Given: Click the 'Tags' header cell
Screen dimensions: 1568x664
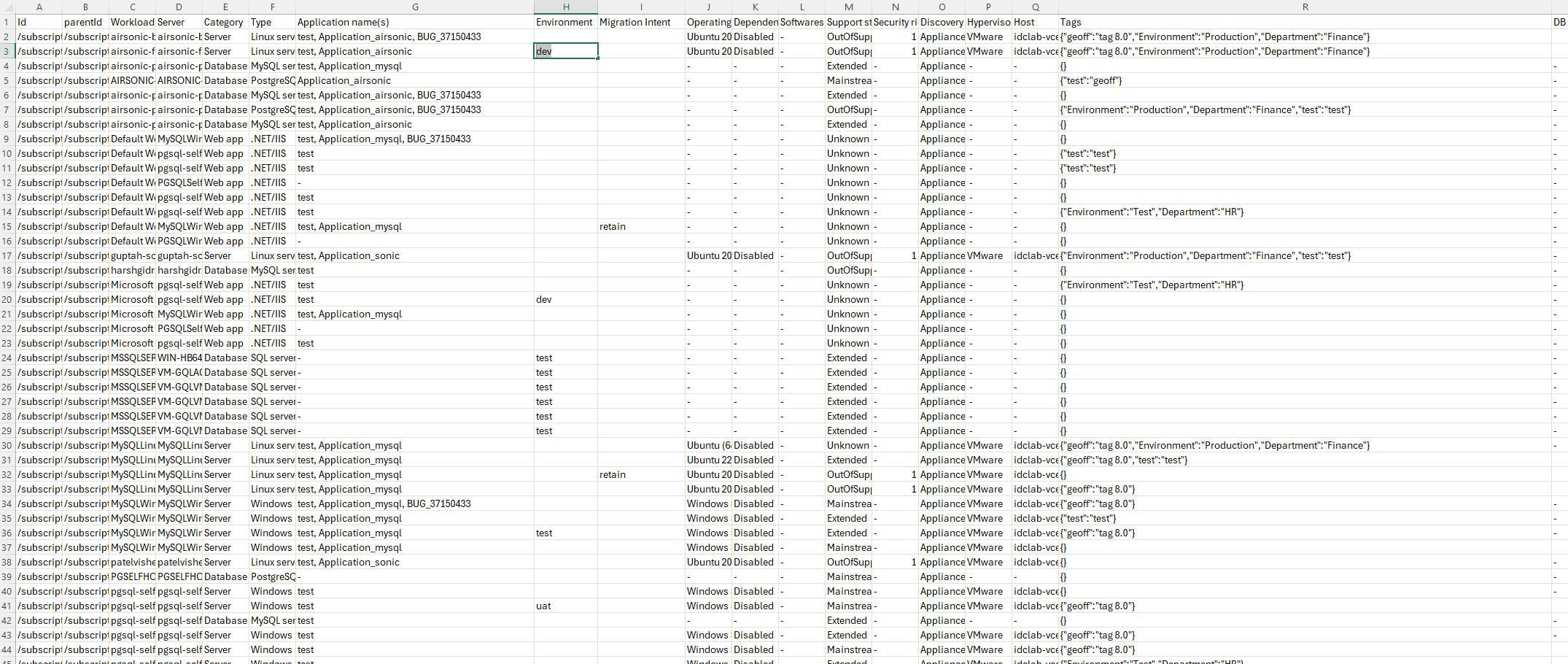Looking at the screenshot, I should click(x=1305, y=22).
